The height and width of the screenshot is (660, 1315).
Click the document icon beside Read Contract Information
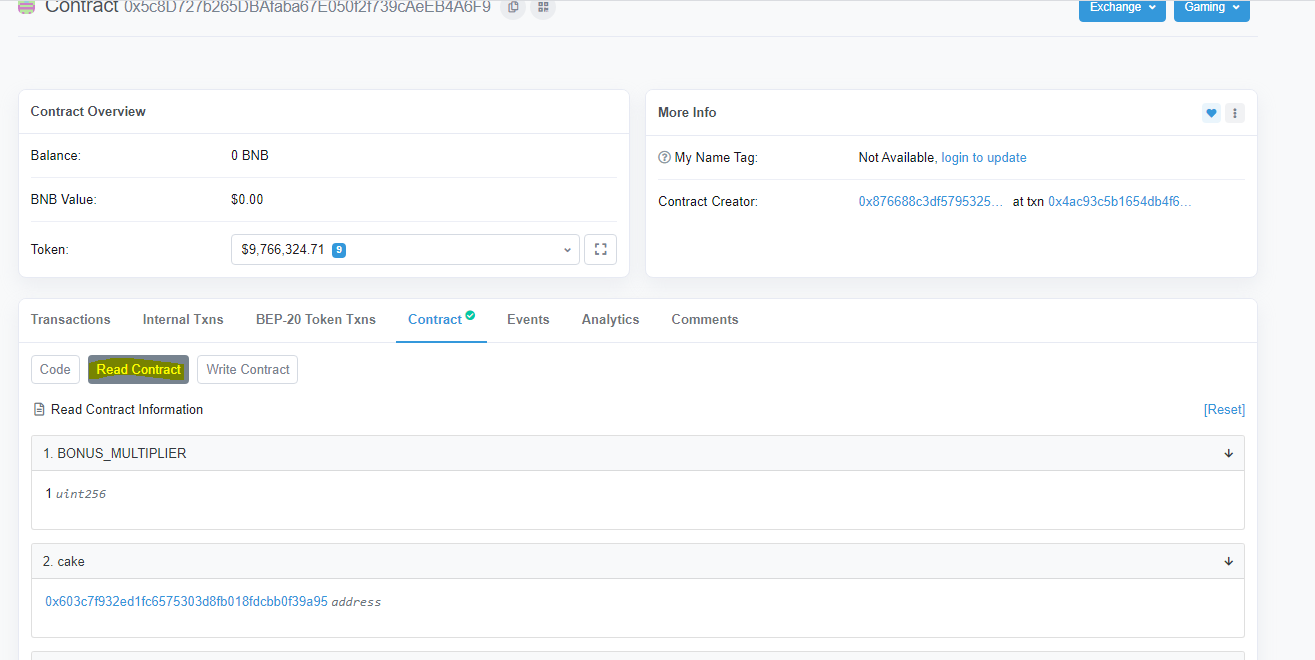tap(39, 410)
